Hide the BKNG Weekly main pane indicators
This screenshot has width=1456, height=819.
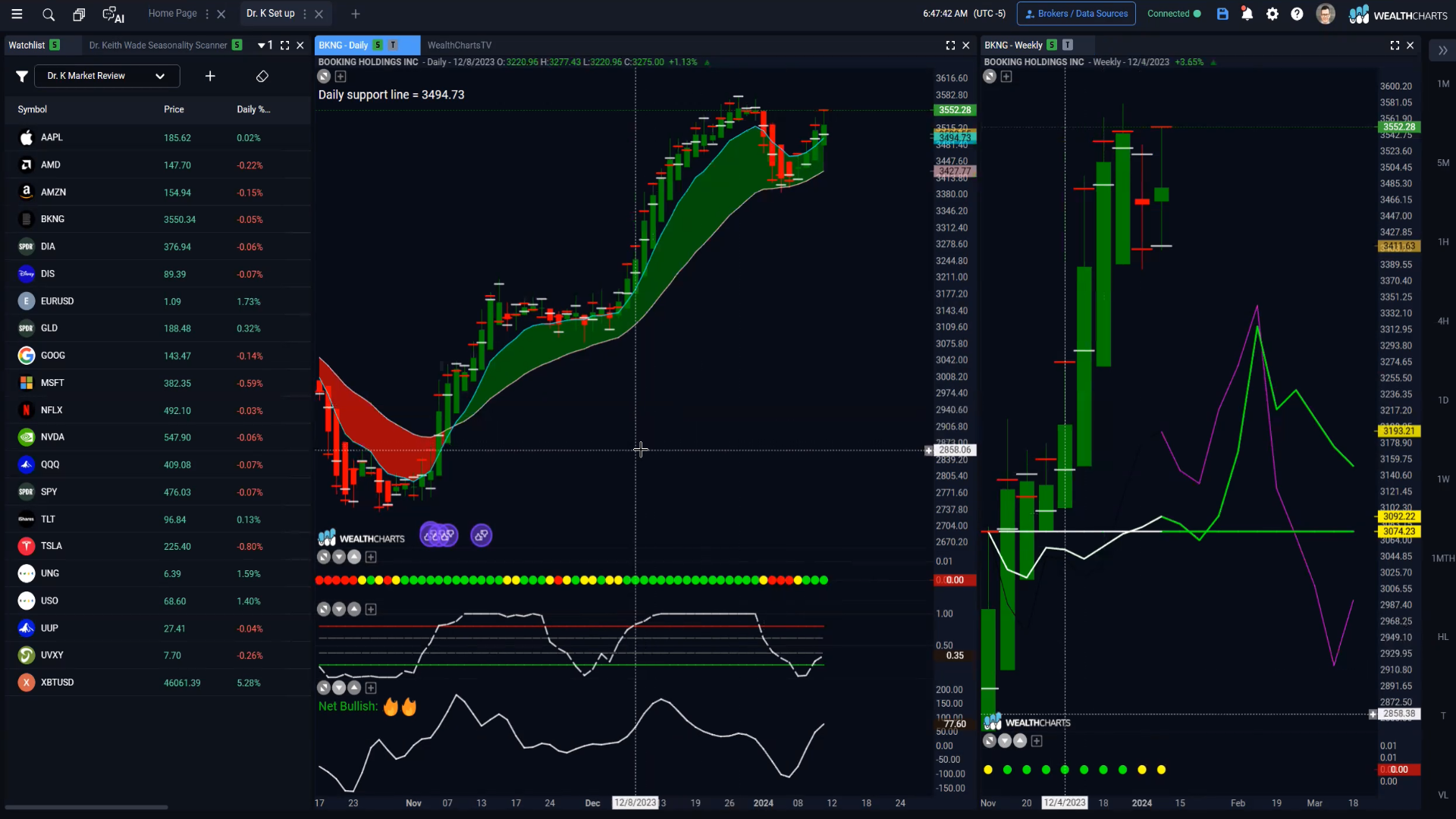click(990, 77)
